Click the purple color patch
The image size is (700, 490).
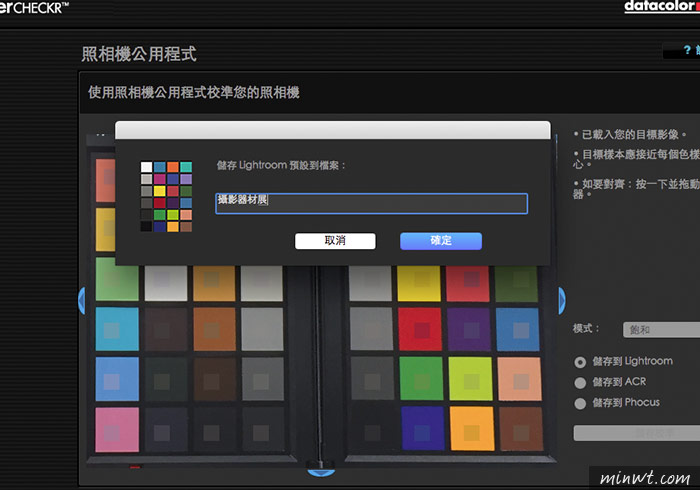click(x=469, y=329)
